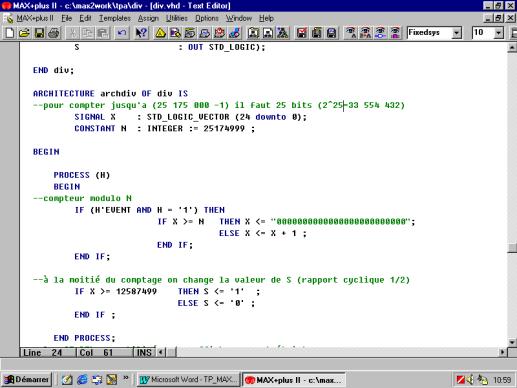Viewport: 517px width, 388px height.
Task: Open the Assign menu
Action: click(148, 18)
